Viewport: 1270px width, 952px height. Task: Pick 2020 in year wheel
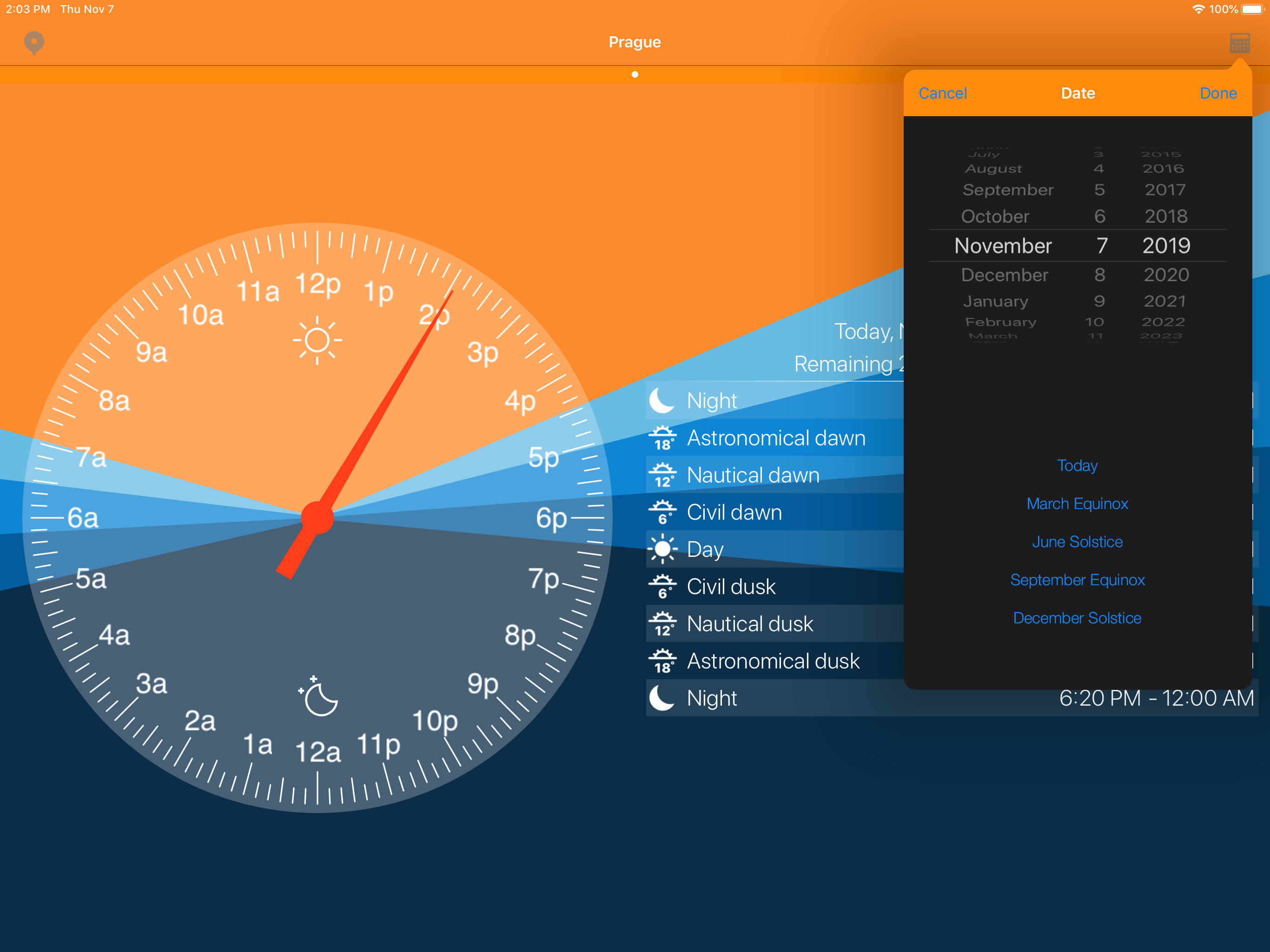pyautogui.click(x=1166, y=275)
